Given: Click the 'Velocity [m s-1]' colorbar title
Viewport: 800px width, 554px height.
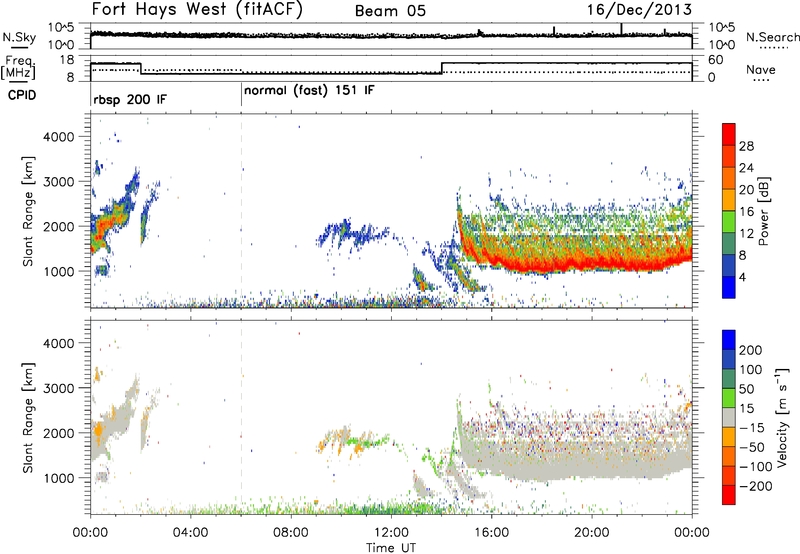Looking at the screenshot, I should pyautogui.click(x=782, y=417).
